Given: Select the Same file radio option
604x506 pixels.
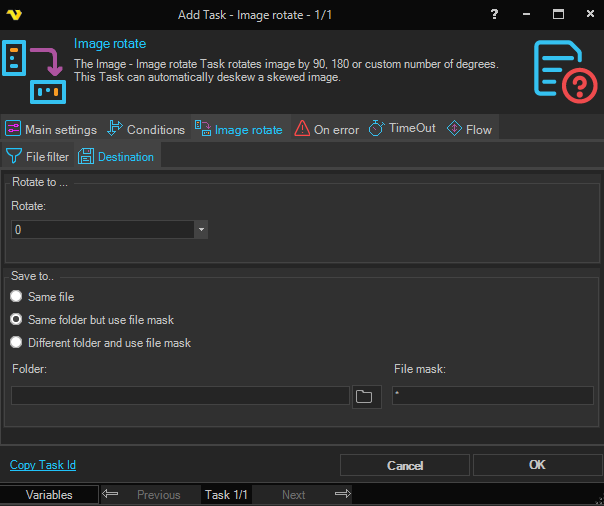Looking at the screenshot, I should [16, 297].
